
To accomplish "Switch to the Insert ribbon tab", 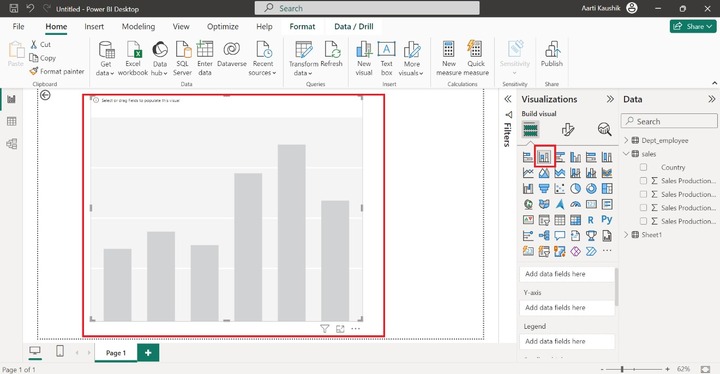I will pos(94,27).
